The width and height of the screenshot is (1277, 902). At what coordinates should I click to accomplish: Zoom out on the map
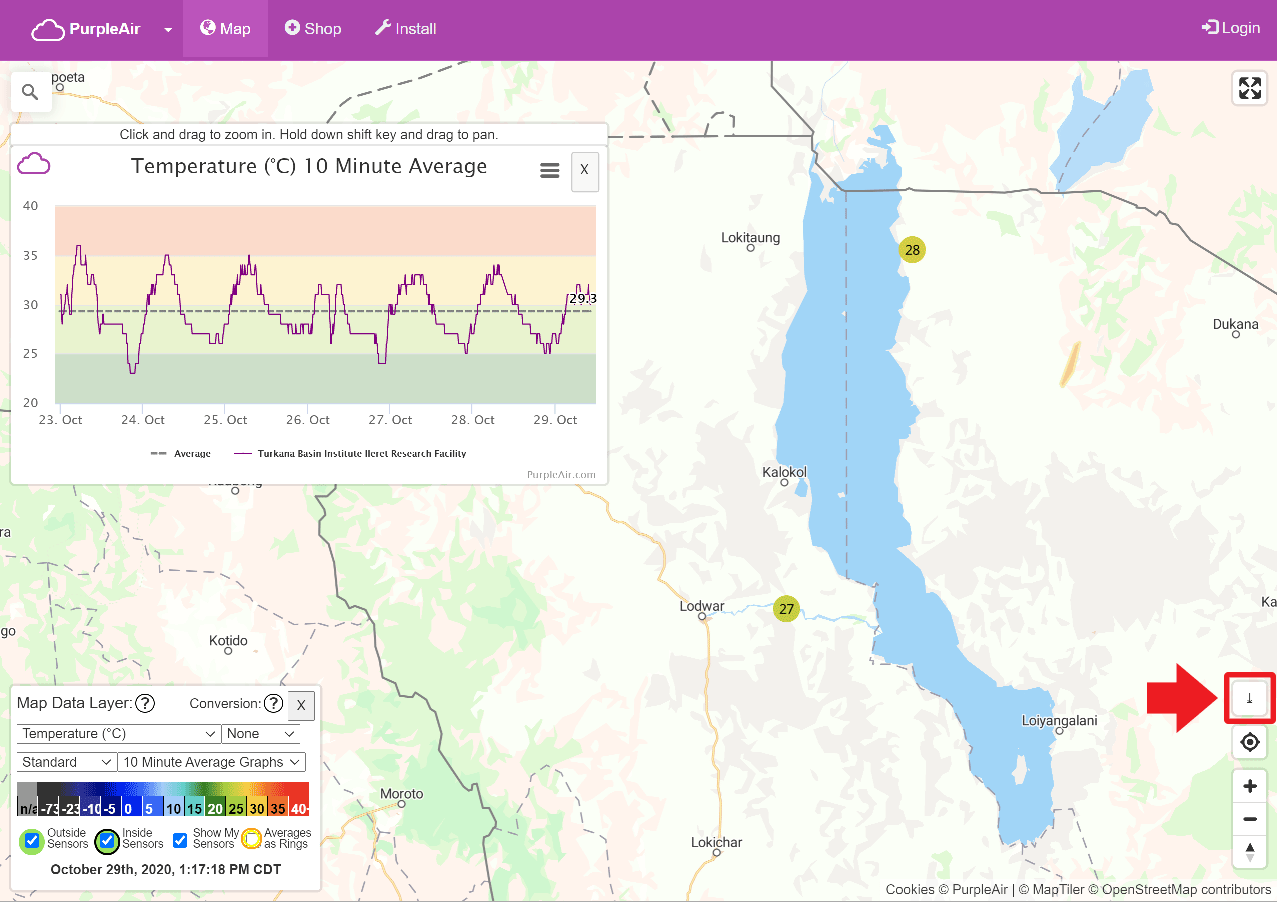point(1249,820)
